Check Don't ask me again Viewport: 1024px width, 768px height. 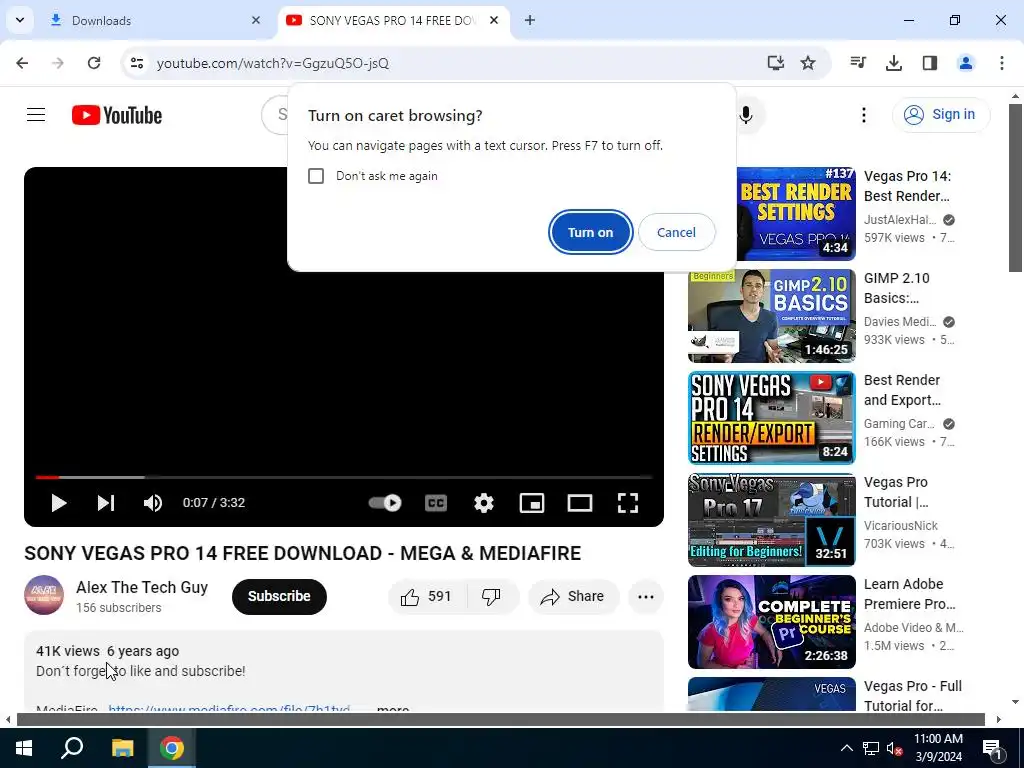point(316,176)
